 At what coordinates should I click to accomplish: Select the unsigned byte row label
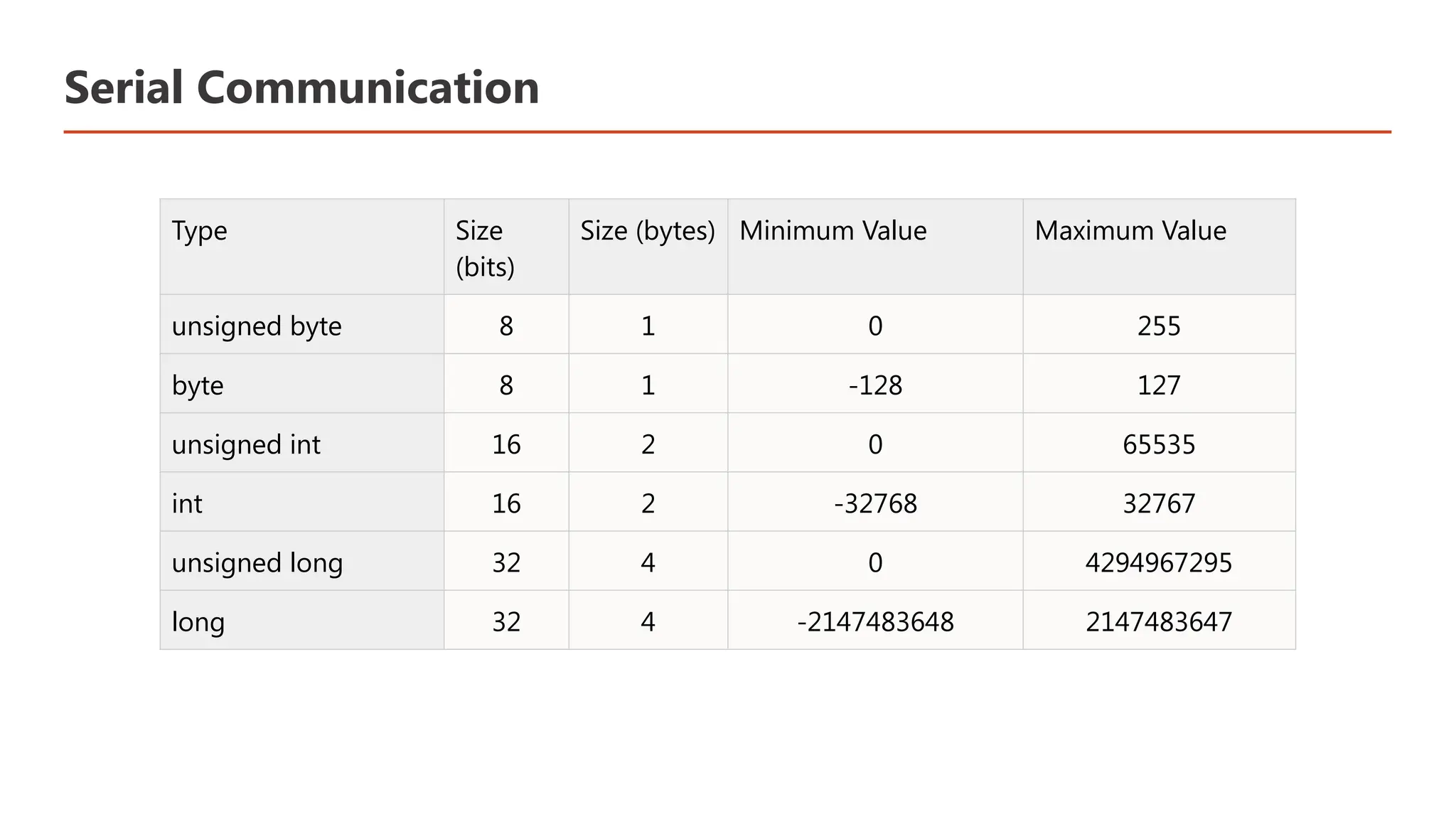click(302, 324)
